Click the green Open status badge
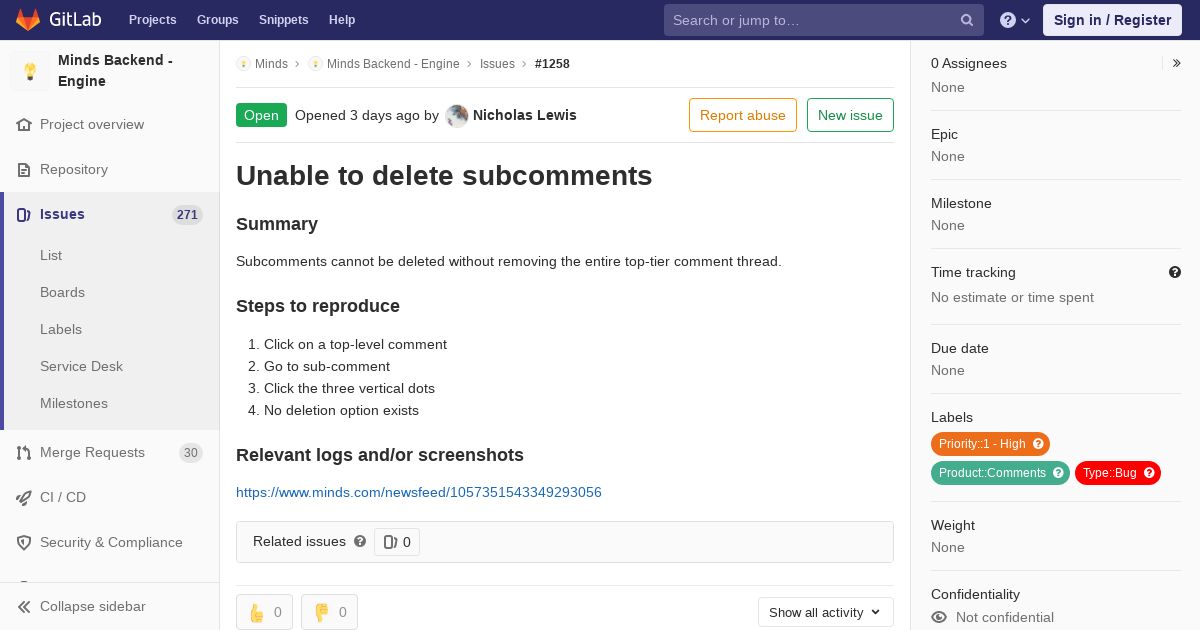 261,115
